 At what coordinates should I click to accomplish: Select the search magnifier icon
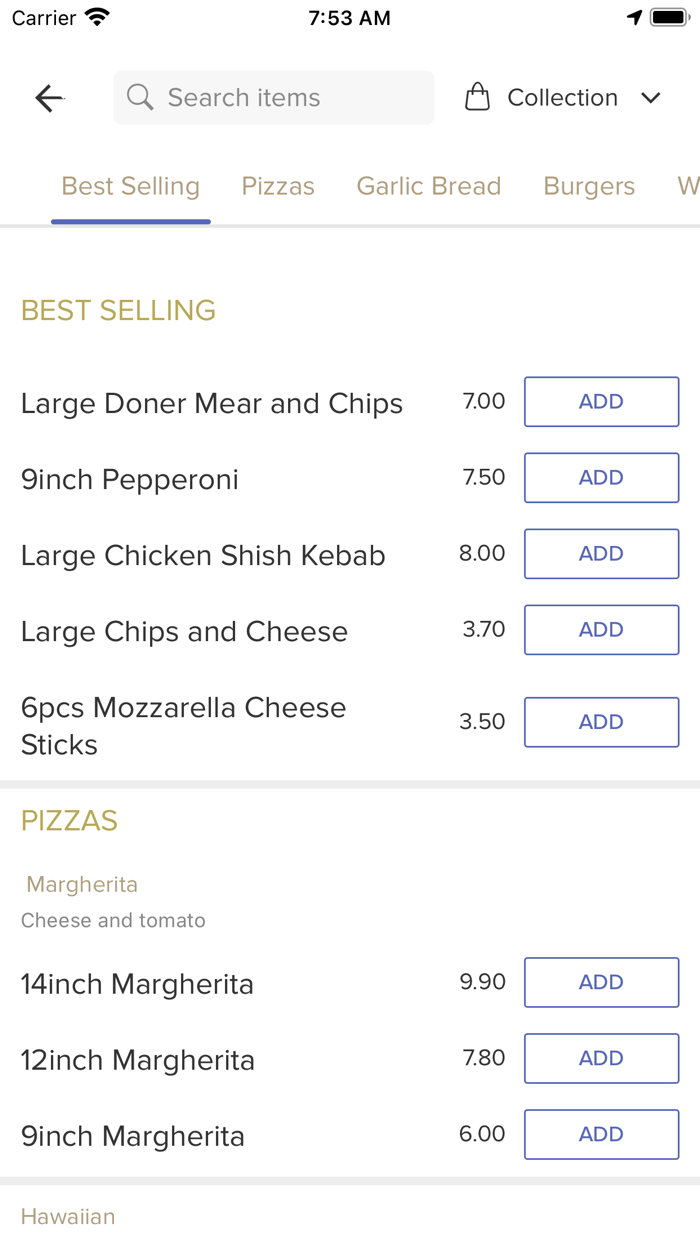point(139,97)
